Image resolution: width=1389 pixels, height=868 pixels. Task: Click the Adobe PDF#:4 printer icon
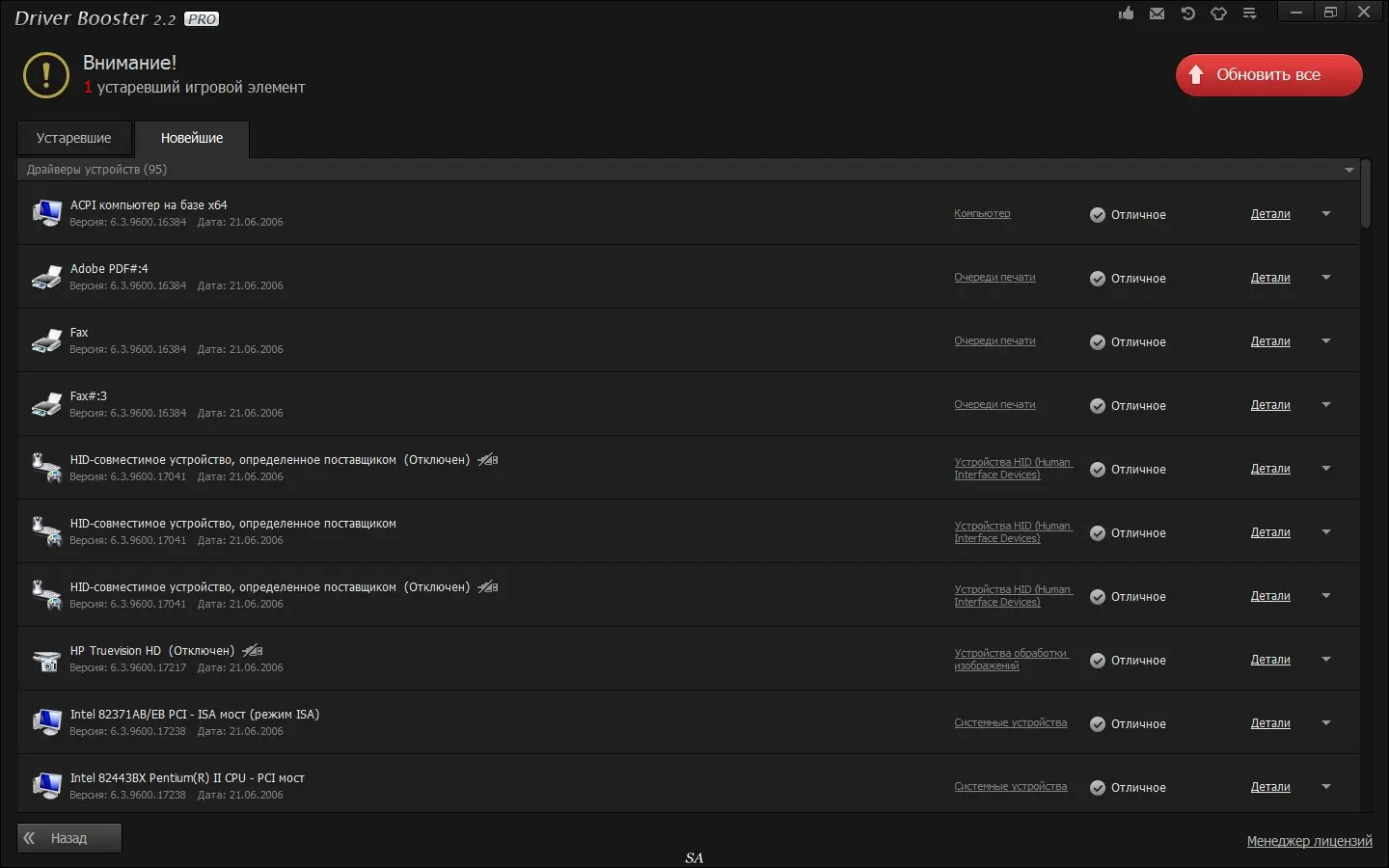pos(46,277)
